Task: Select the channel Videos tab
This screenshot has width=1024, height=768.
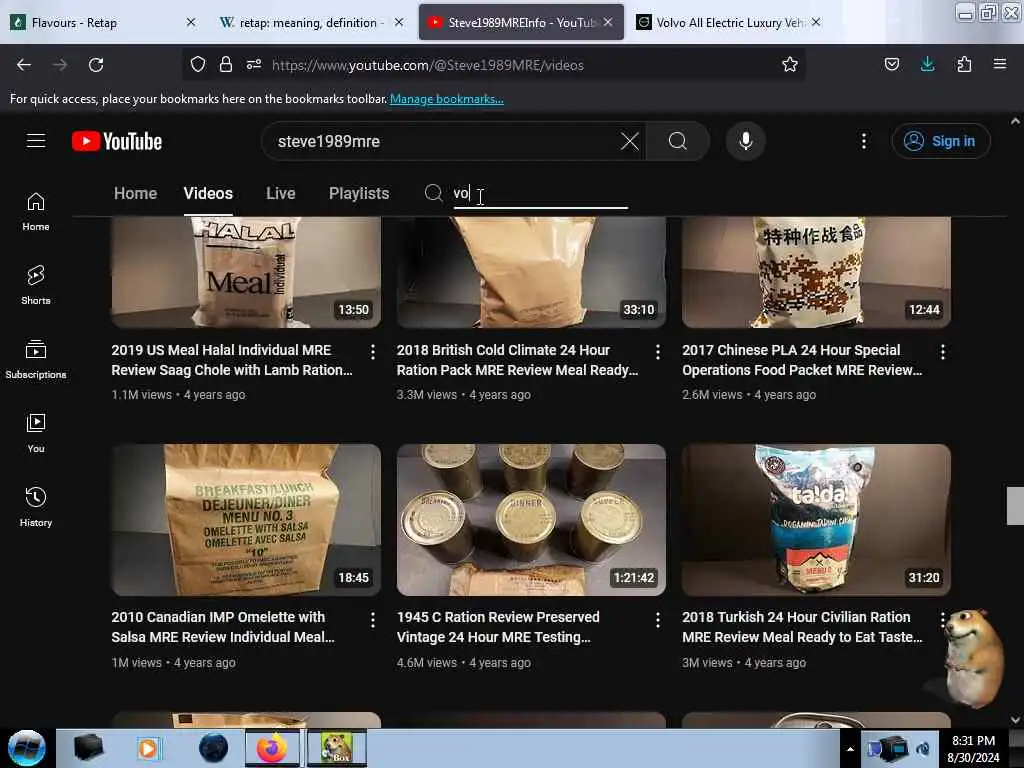Action: point(208,193)
